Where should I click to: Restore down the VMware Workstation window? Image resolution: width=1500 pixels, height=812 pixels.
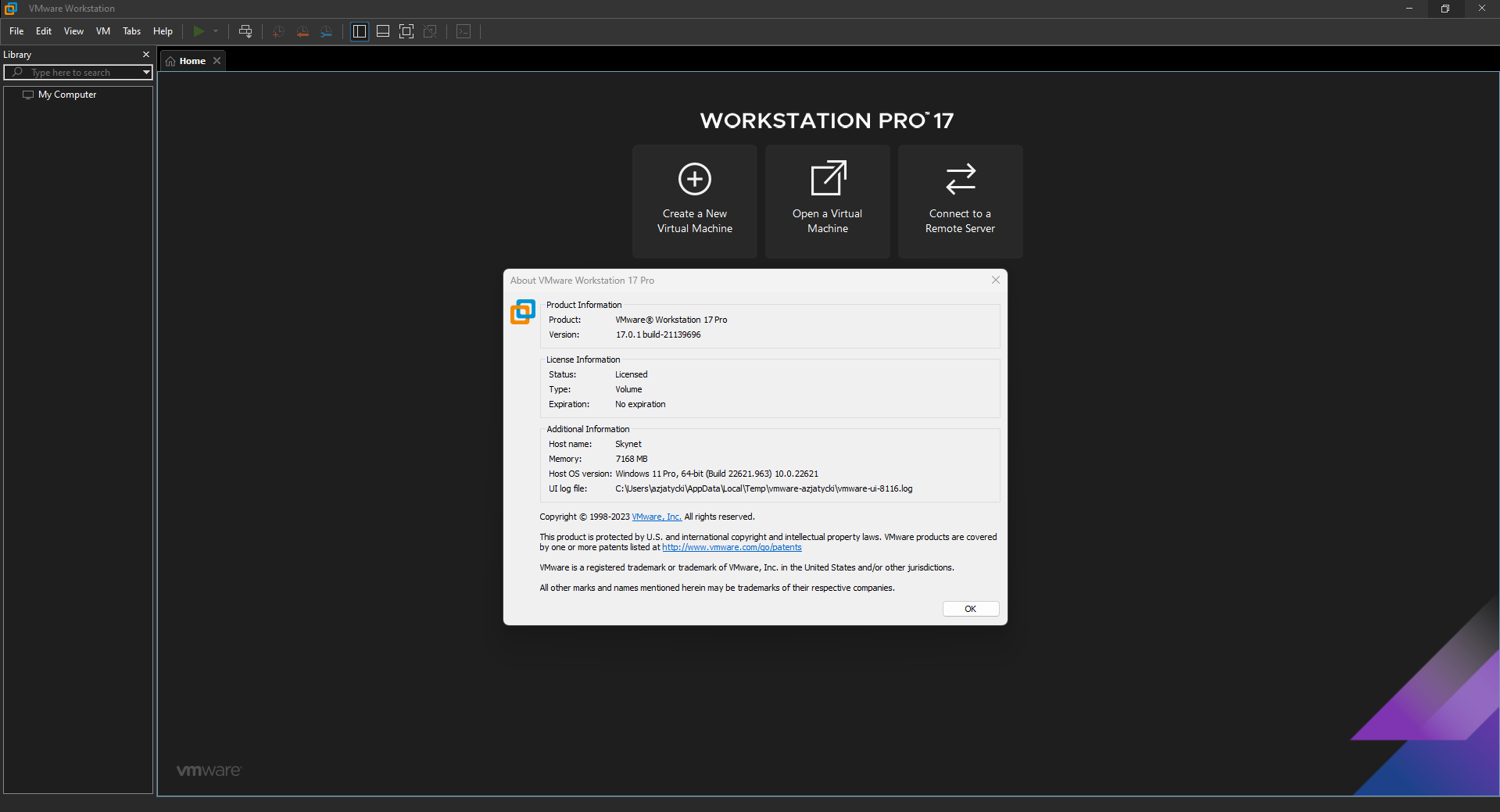coord(1445,9)
